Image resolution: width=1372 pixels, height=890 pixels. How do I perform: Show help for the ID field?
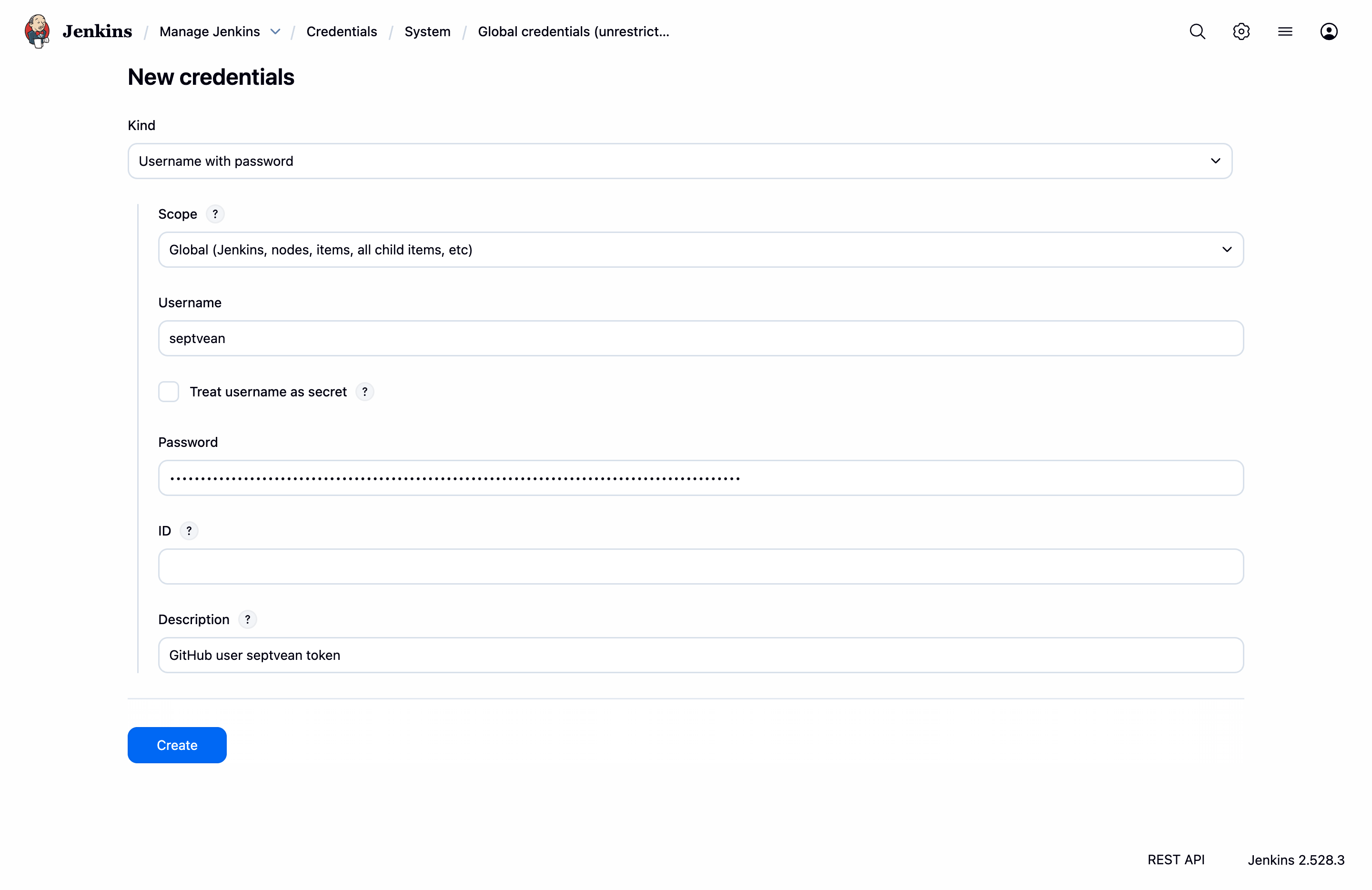(189, 531)
